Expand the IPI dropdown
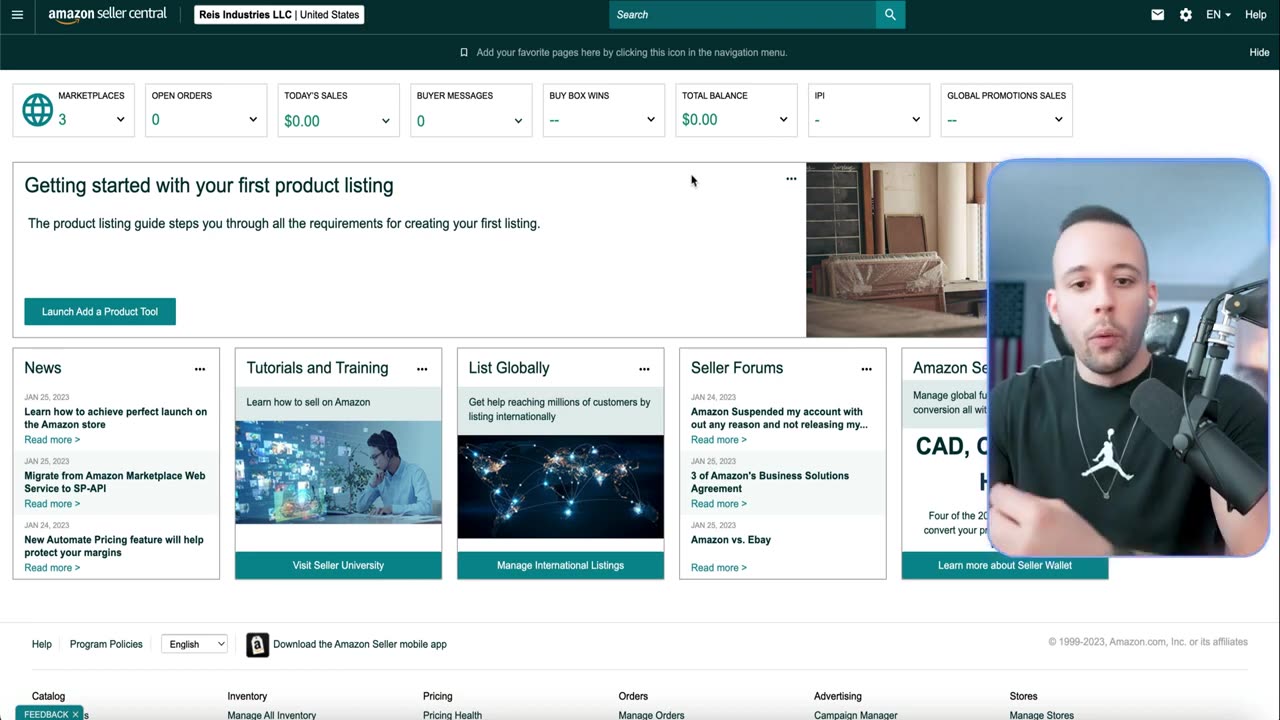The height and width of the screenshot is (720, 1280). coord(915,120)
